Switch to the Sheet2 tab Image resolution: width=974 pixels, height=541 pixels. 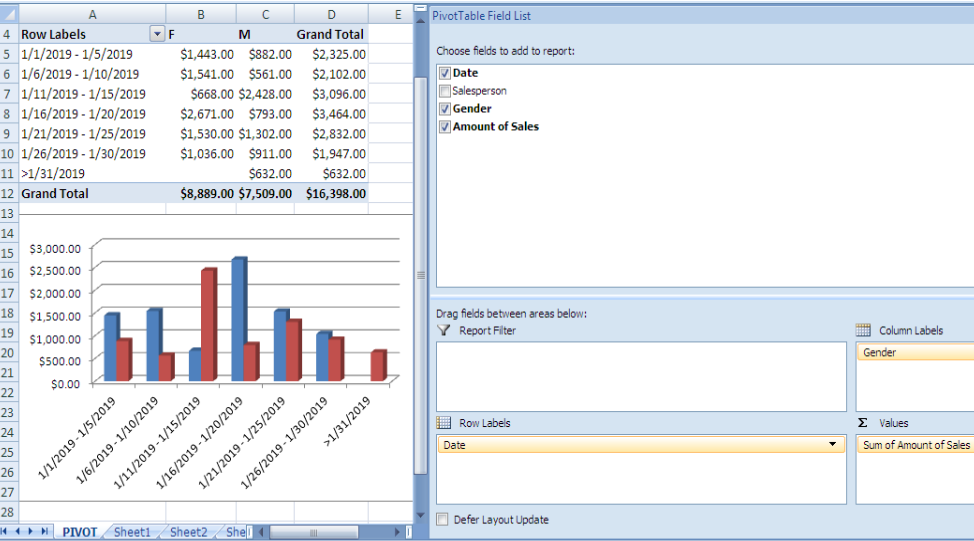(x=188, y=532)
